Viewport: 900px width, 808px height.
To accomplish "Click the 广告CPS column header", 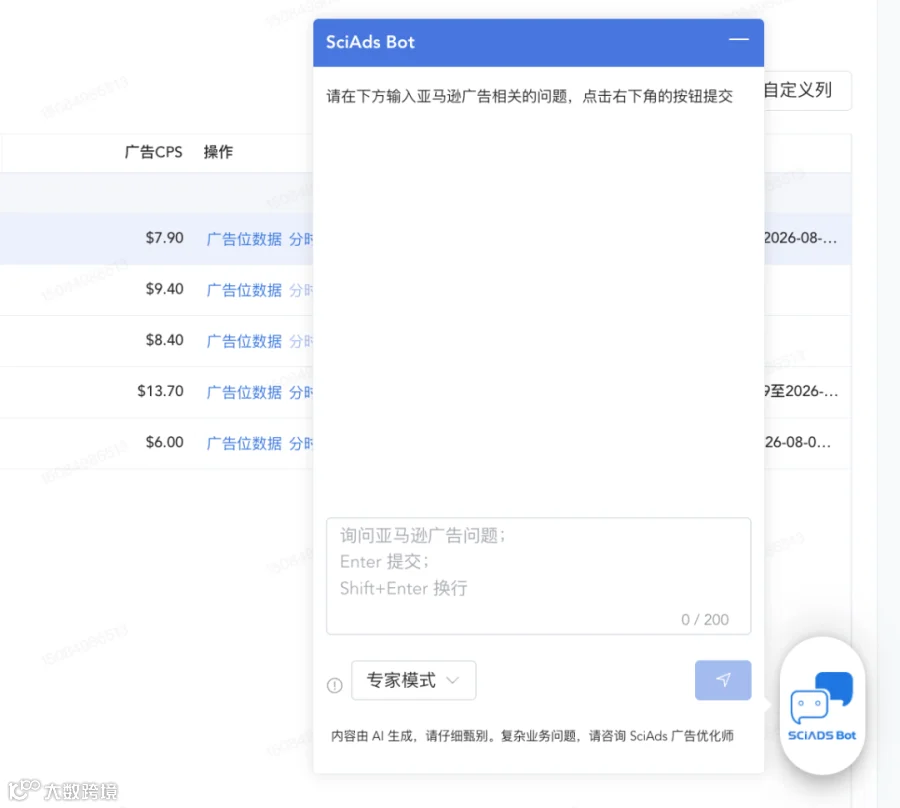I will pyautogui.click(x=153, y=152).
